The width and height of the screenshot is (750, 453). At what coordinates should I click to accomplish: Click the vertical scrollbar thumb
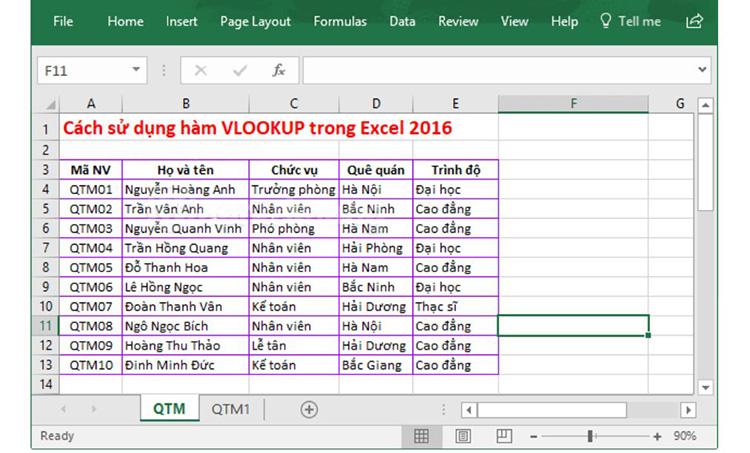click(x=706, y=162)
